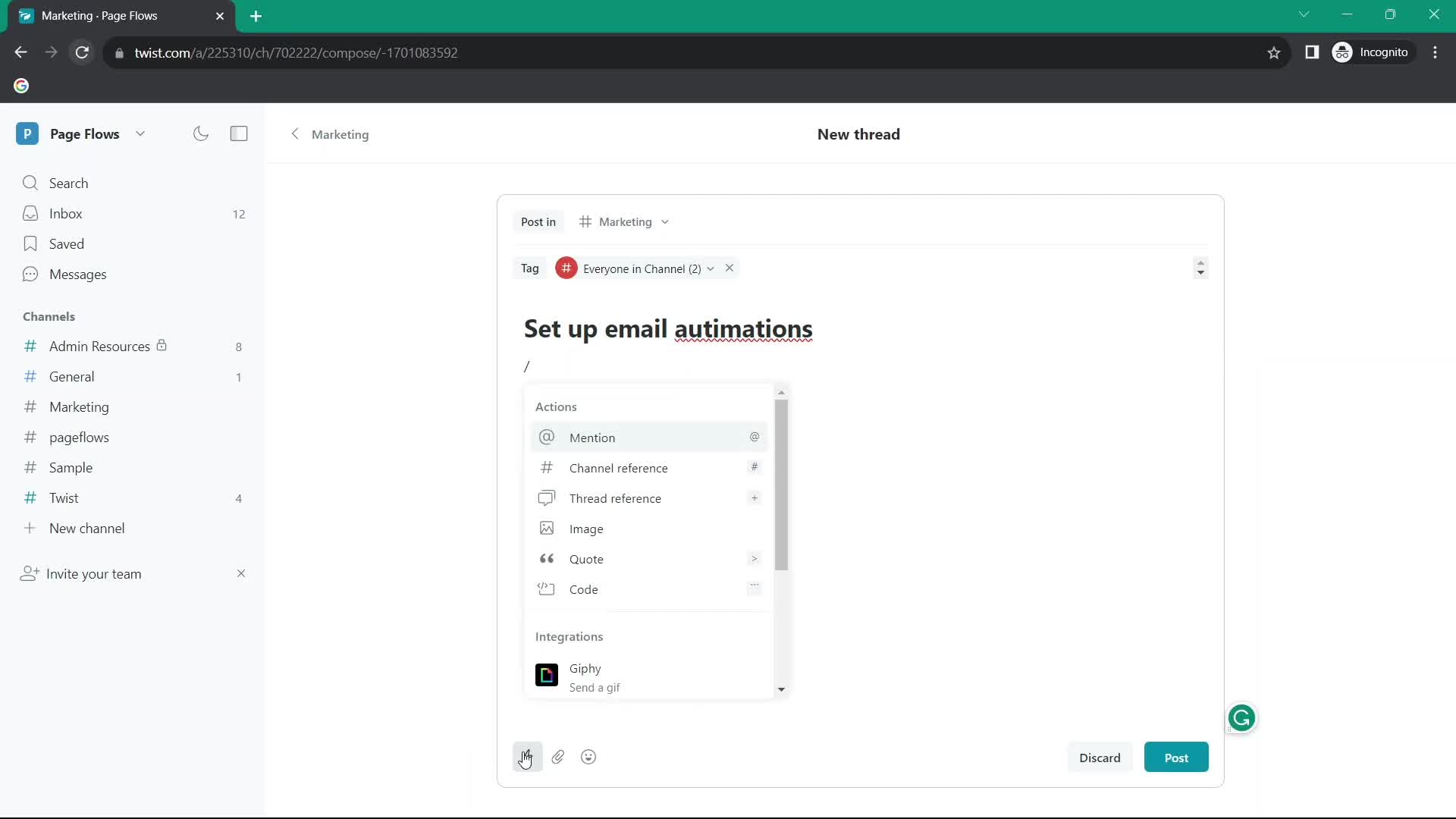Click the Discard button

click(1099, 757)
